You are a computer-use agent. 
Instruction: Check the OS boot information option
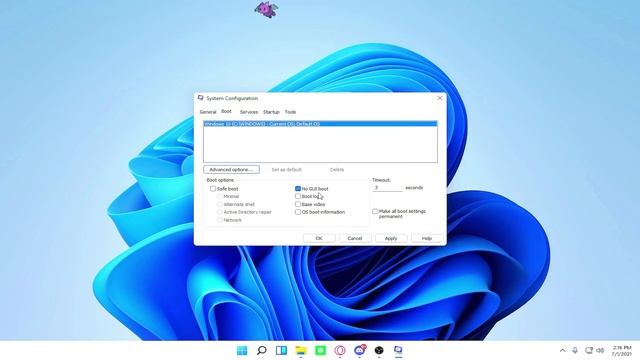298,212
